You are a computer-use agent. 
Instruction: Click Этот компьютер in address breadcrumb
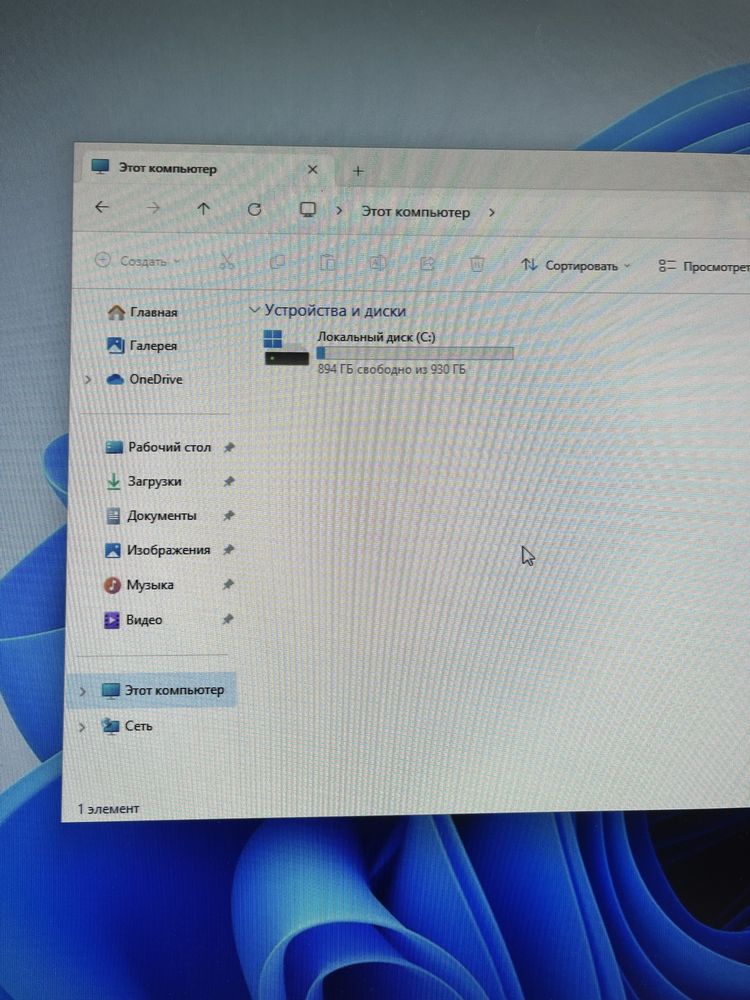416,212
